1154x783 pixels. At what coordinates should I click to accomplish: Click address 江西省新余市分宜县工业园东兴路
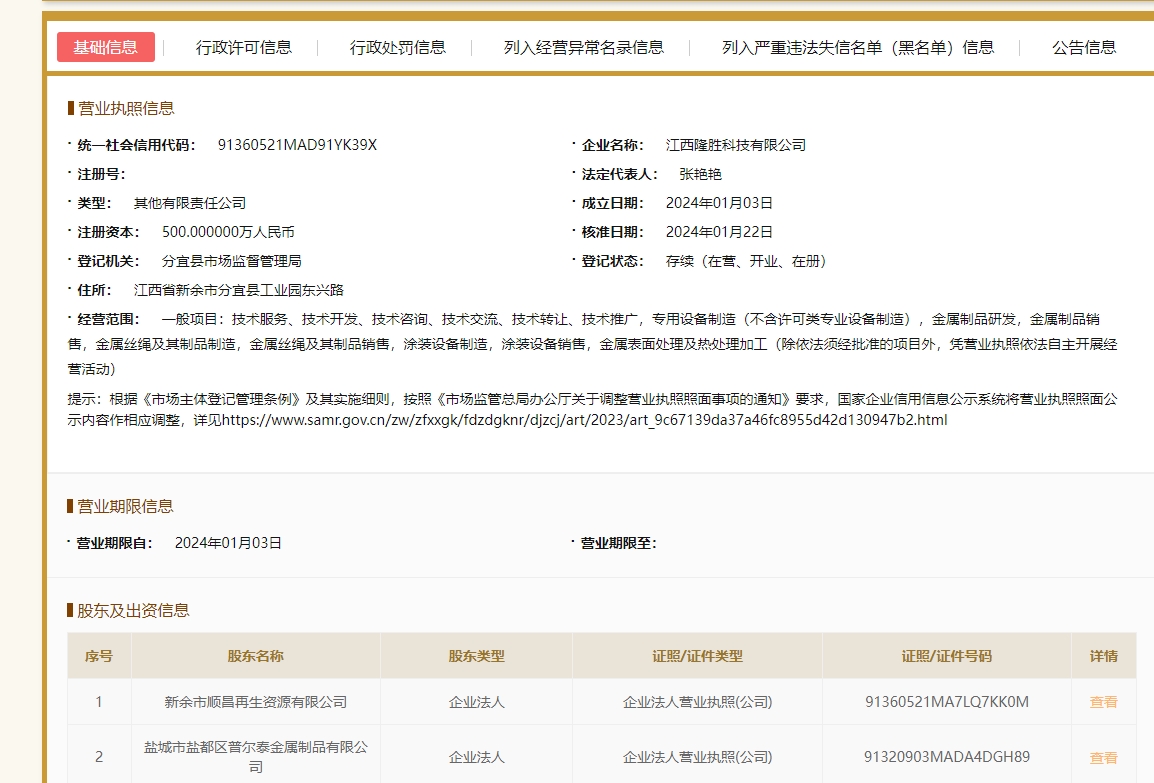pyautogui.click(x=238, y=290)
